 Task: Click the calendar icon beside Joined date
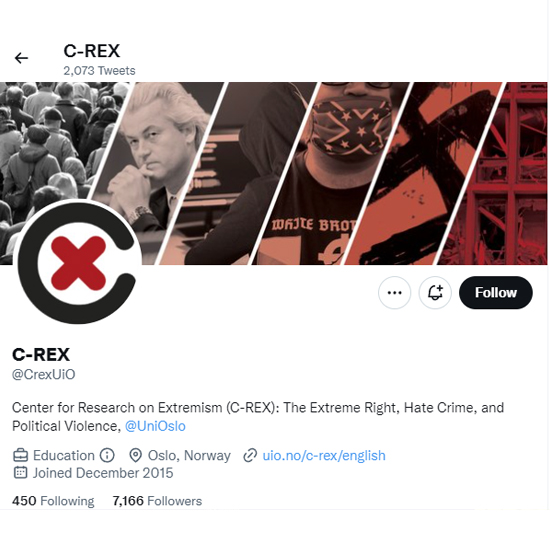coord(20,472)
